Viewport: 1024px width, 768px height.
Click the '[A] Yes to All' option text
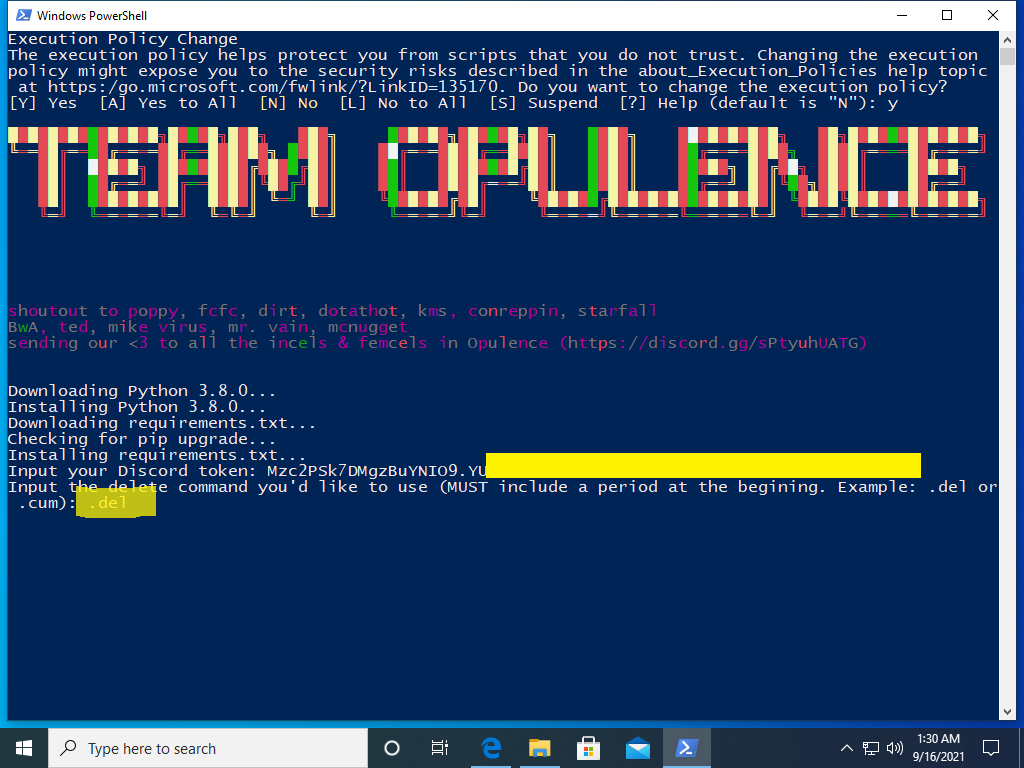coord(168,103)
